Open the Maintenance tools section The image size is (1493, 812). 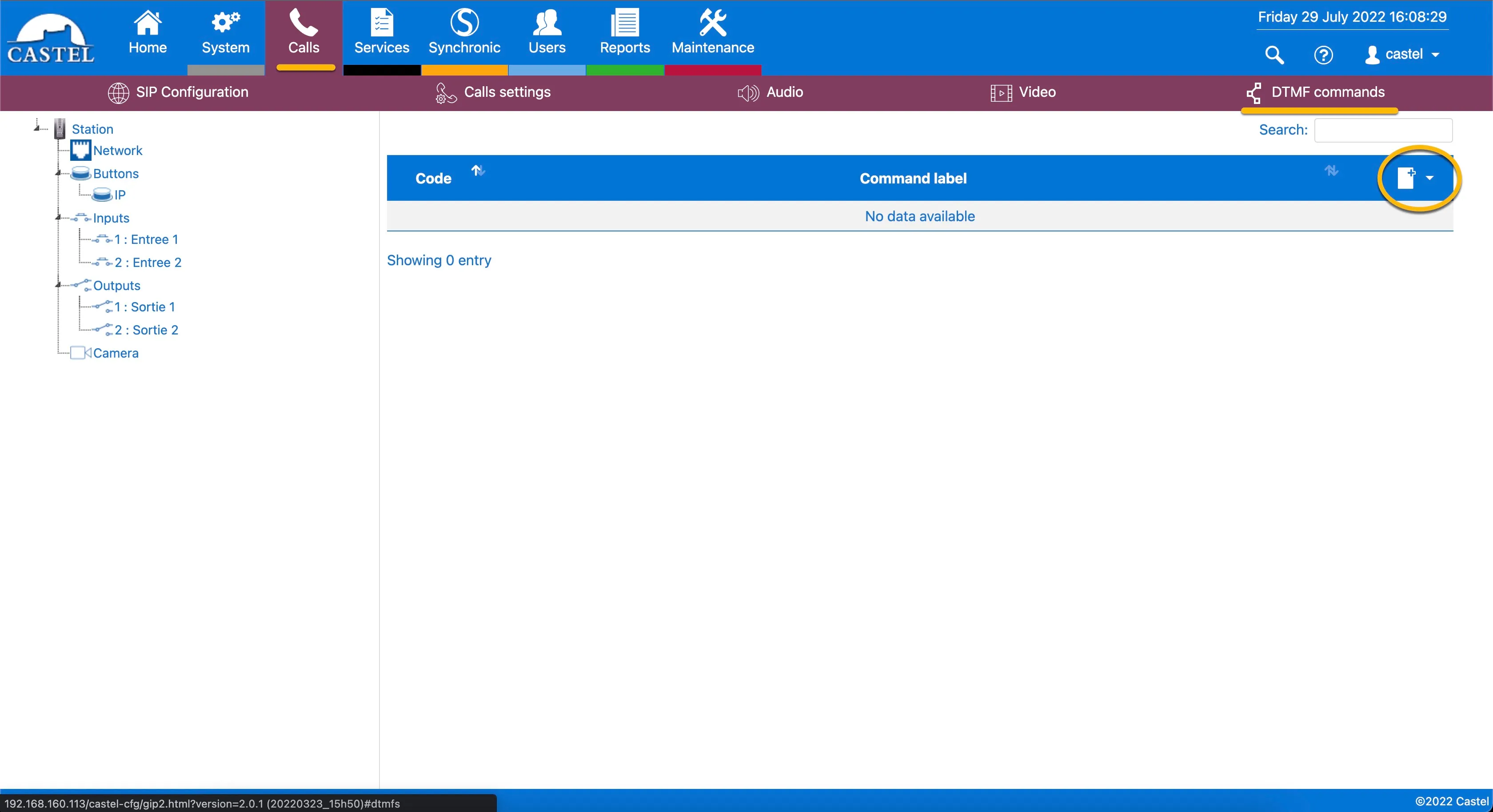click(713, 32)
